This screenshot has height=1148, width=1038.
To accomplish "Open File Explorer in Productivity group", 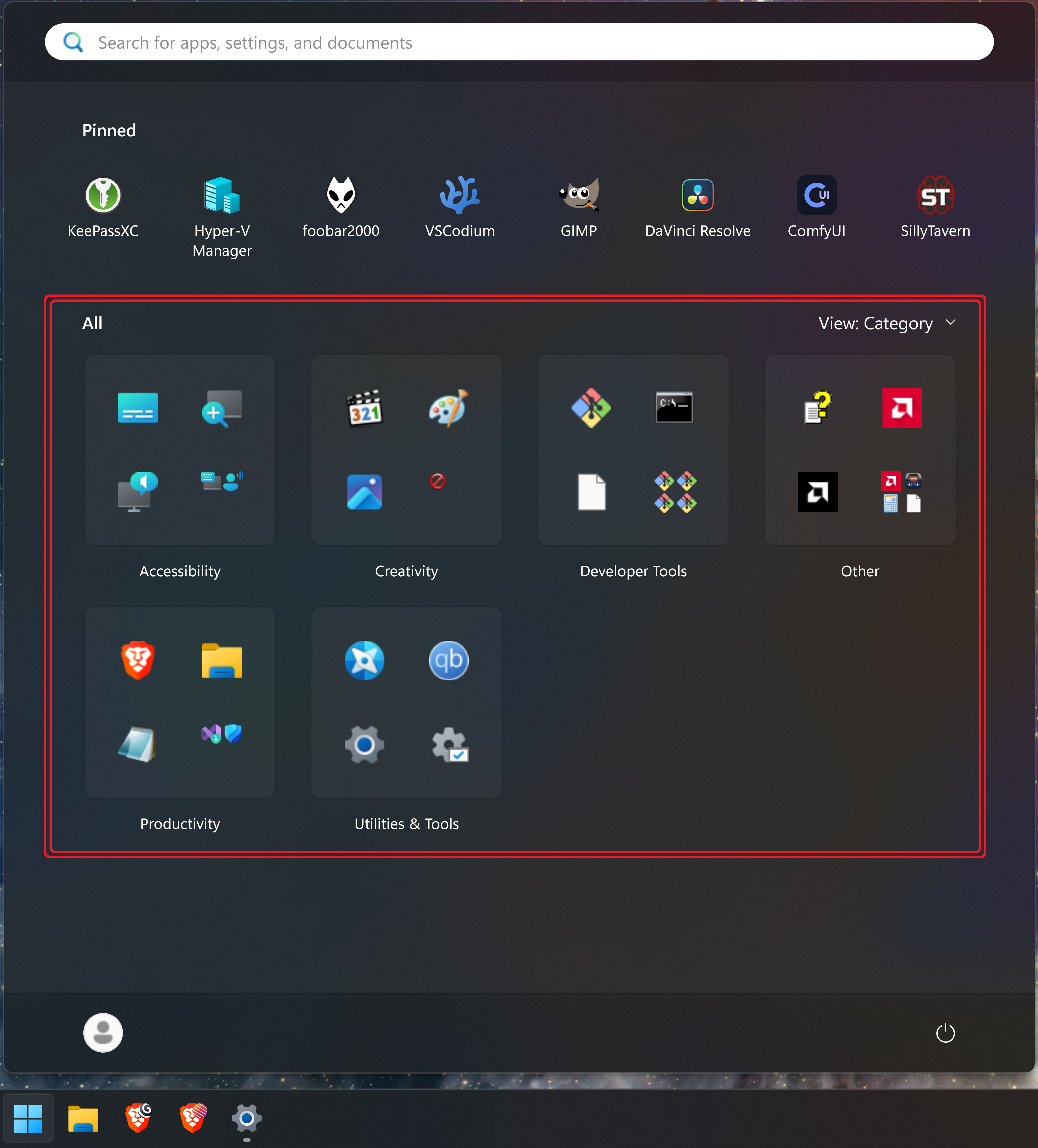I will (x=222, y=661).
